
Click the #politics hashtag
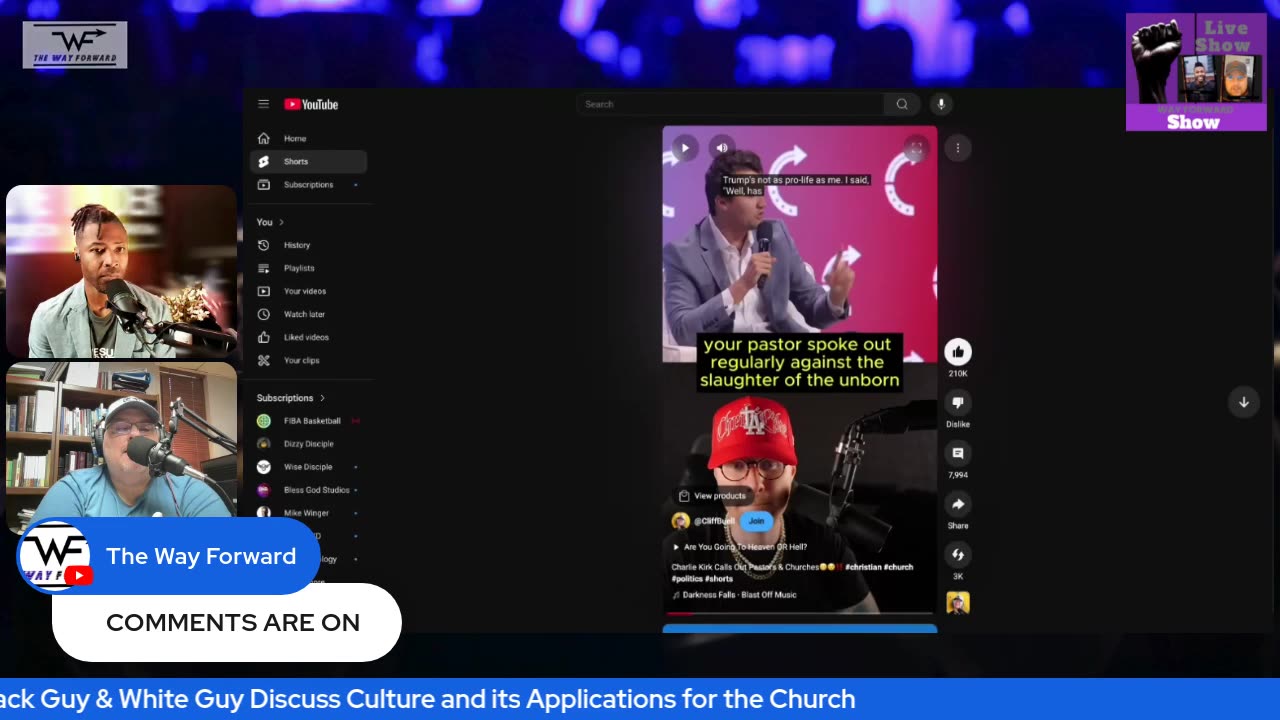(687, 579)
